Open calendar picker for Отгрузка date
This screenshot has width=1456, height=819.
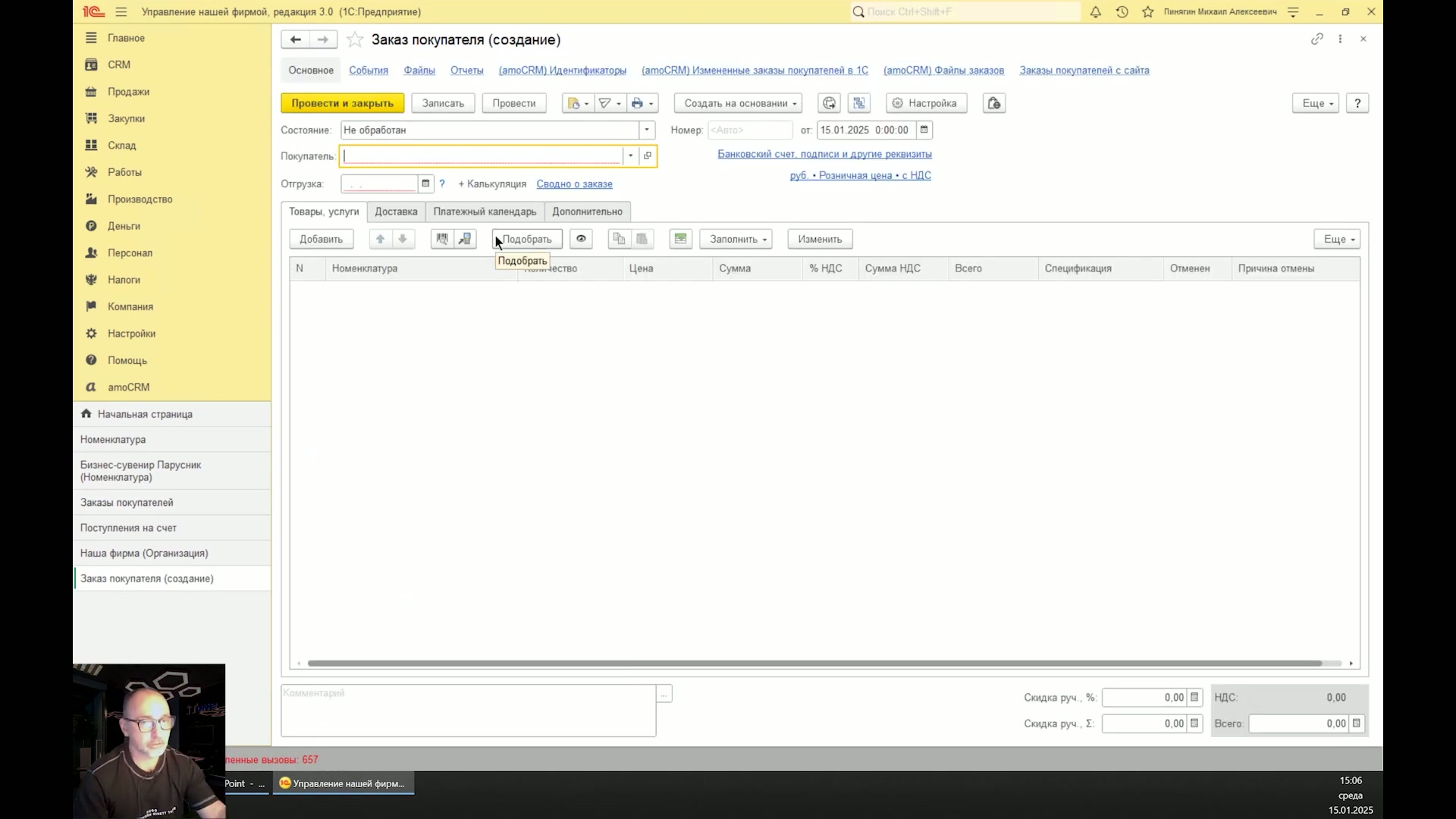pyautogui.click(x=425, y=184)
